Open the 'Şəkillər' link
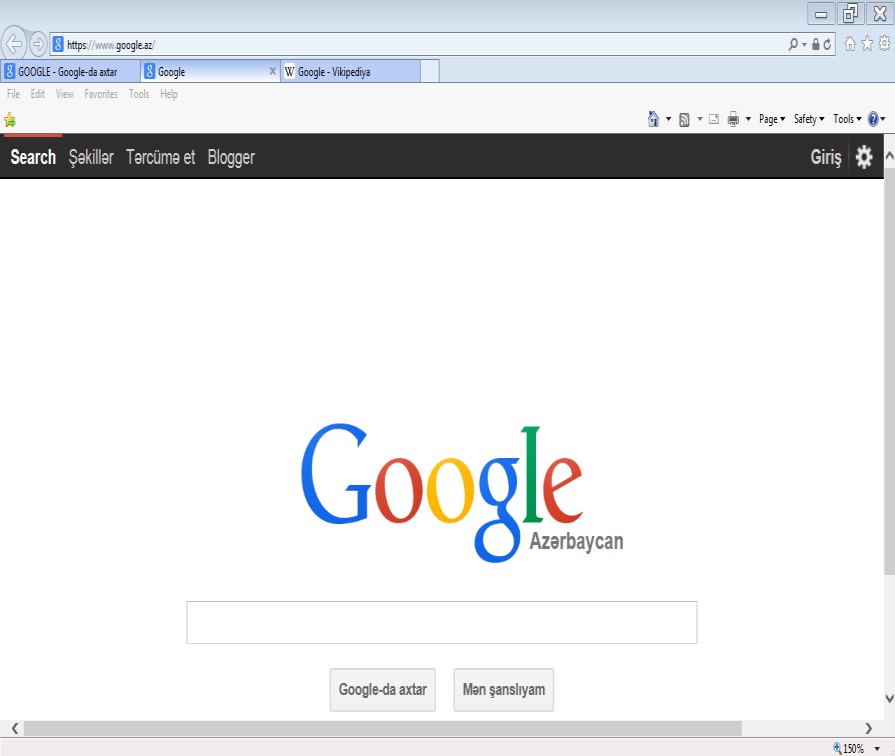 point(91,157)
